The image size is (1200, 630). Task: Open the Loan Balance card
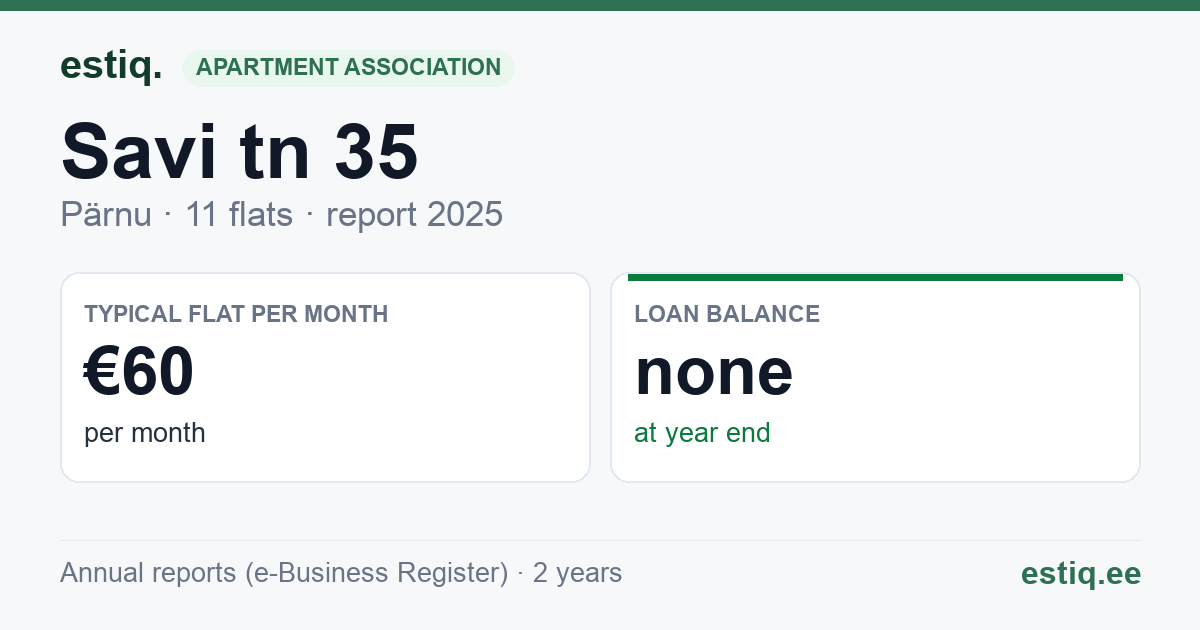click(x=875, y=377)
